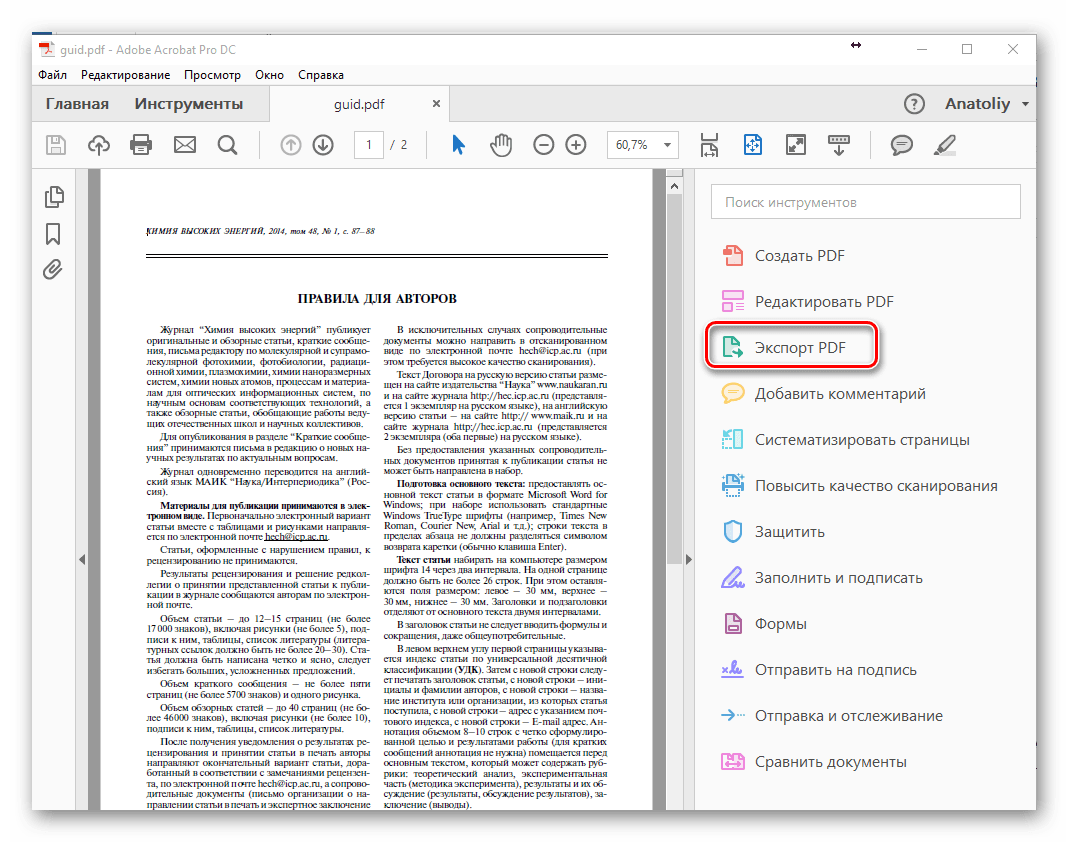Screen dimensions: 1069x842
Task: Zoom out with the minus icon
Action: click(x=543, y=145)
